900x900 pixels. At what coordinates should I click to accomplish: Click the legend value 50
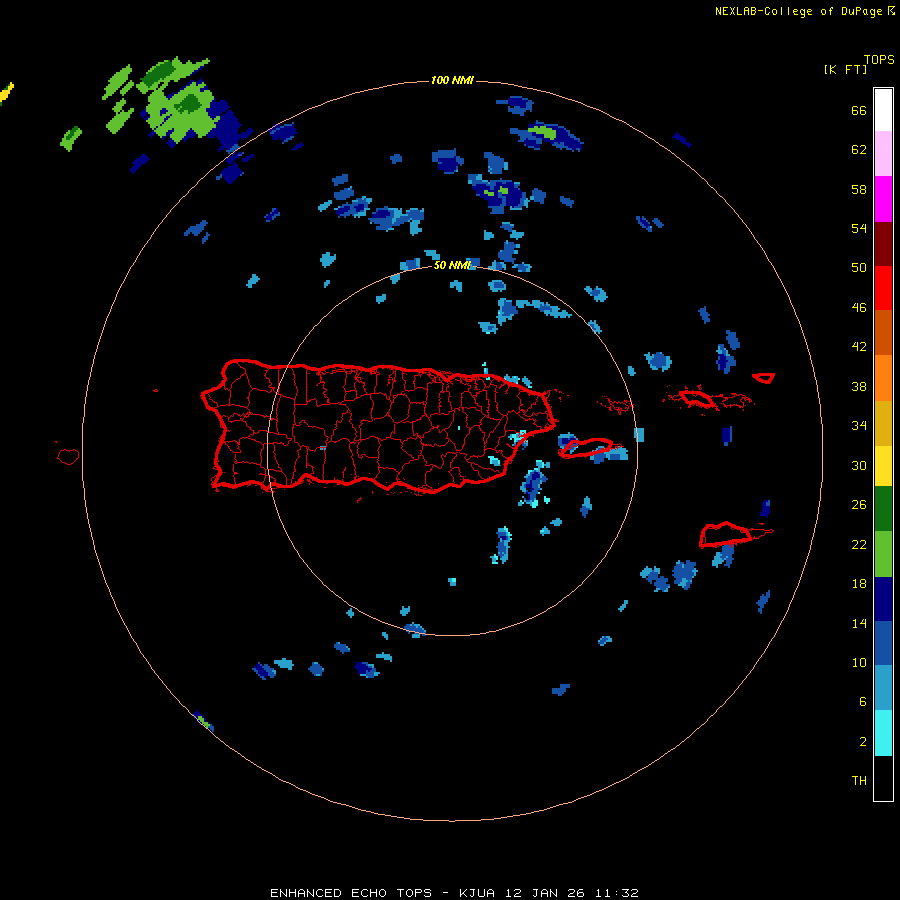(859, 268)
